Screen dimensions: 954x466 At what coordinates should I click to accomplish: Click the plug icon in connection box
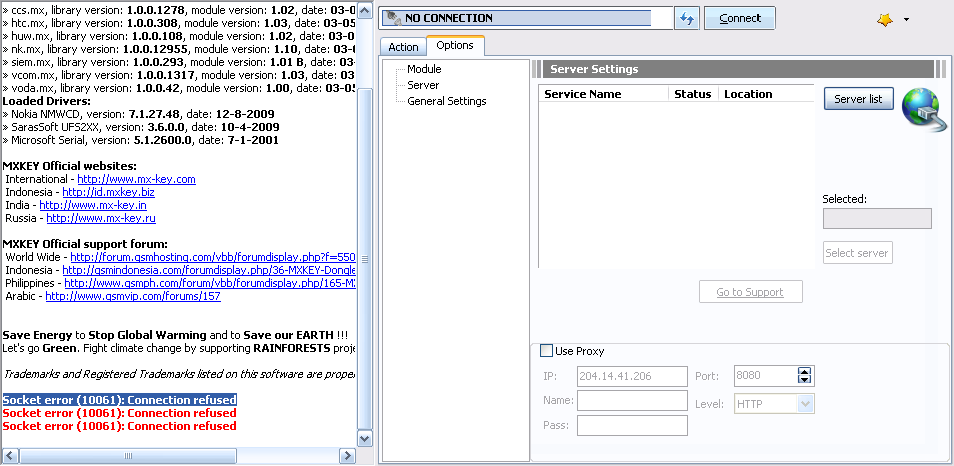click(x=392, y=18)
